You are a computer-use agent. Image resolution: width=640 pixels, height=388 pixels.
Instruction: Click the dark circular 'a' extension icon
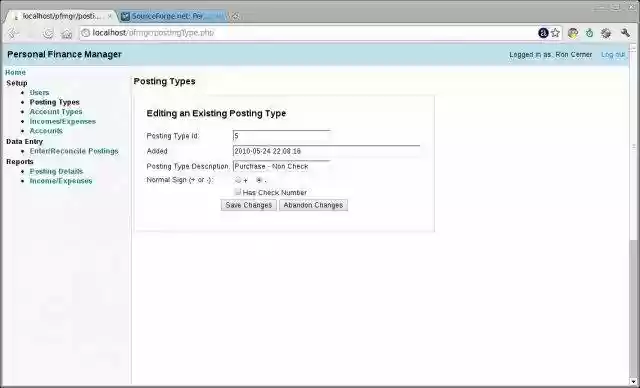pos(543,33)
